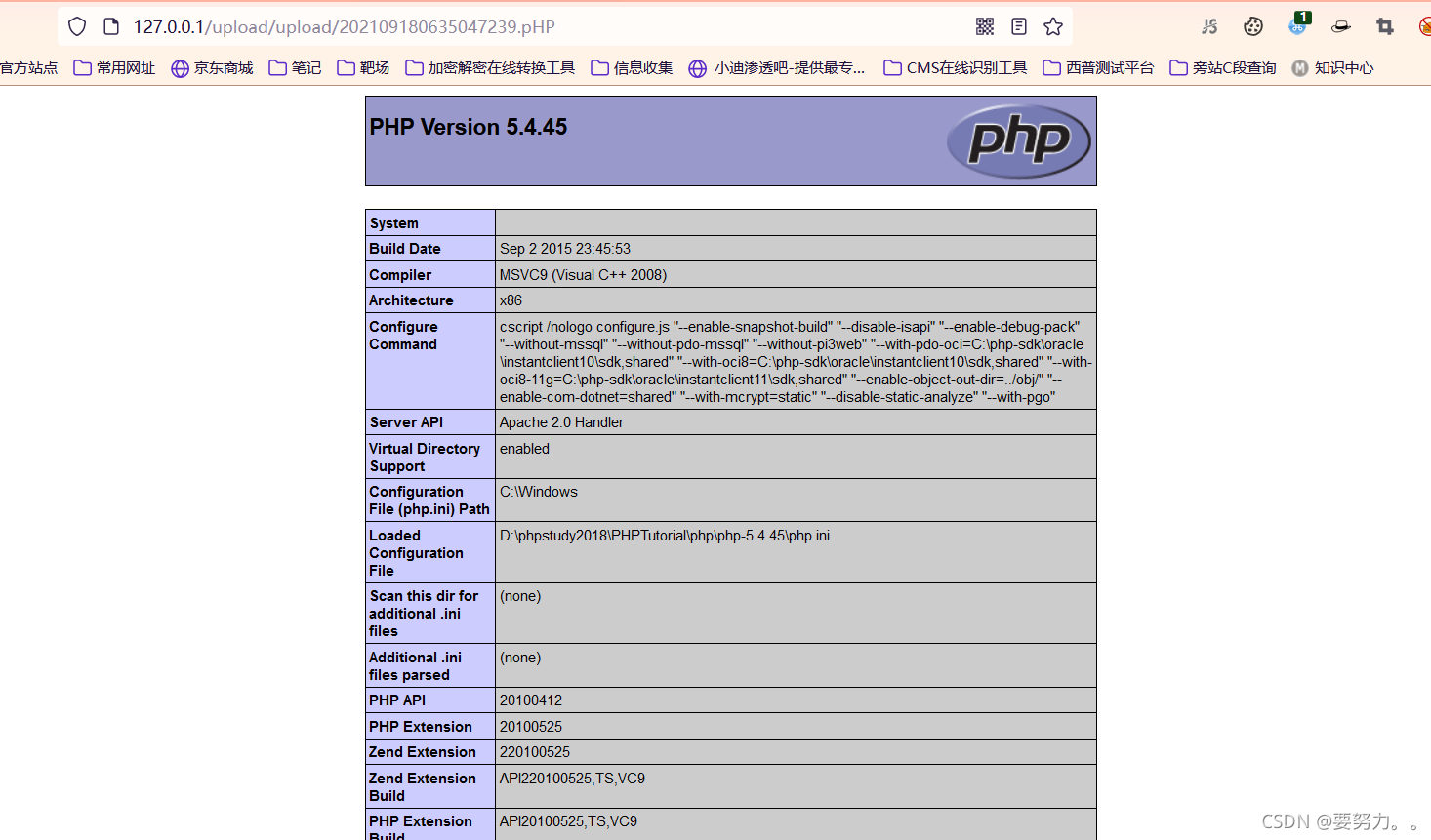Open the 官方站点 bookmark
The image size is (1431, 840).
[x=28, y=67]
